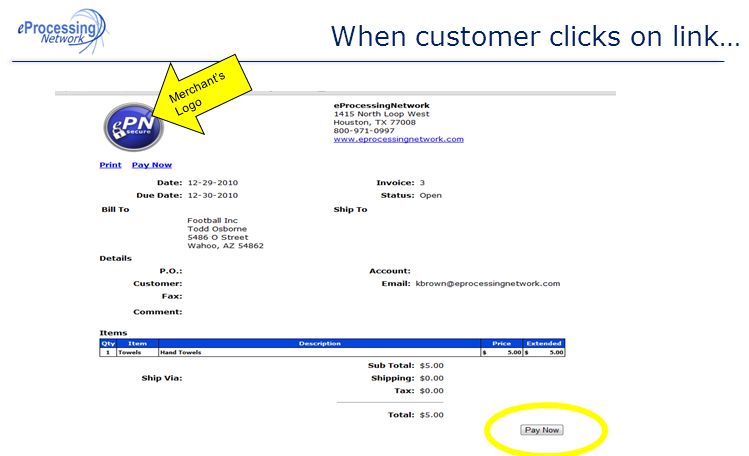Click the Football Inc billing name
This screenshot has height=456, width=749.
(x=212, y=220)
